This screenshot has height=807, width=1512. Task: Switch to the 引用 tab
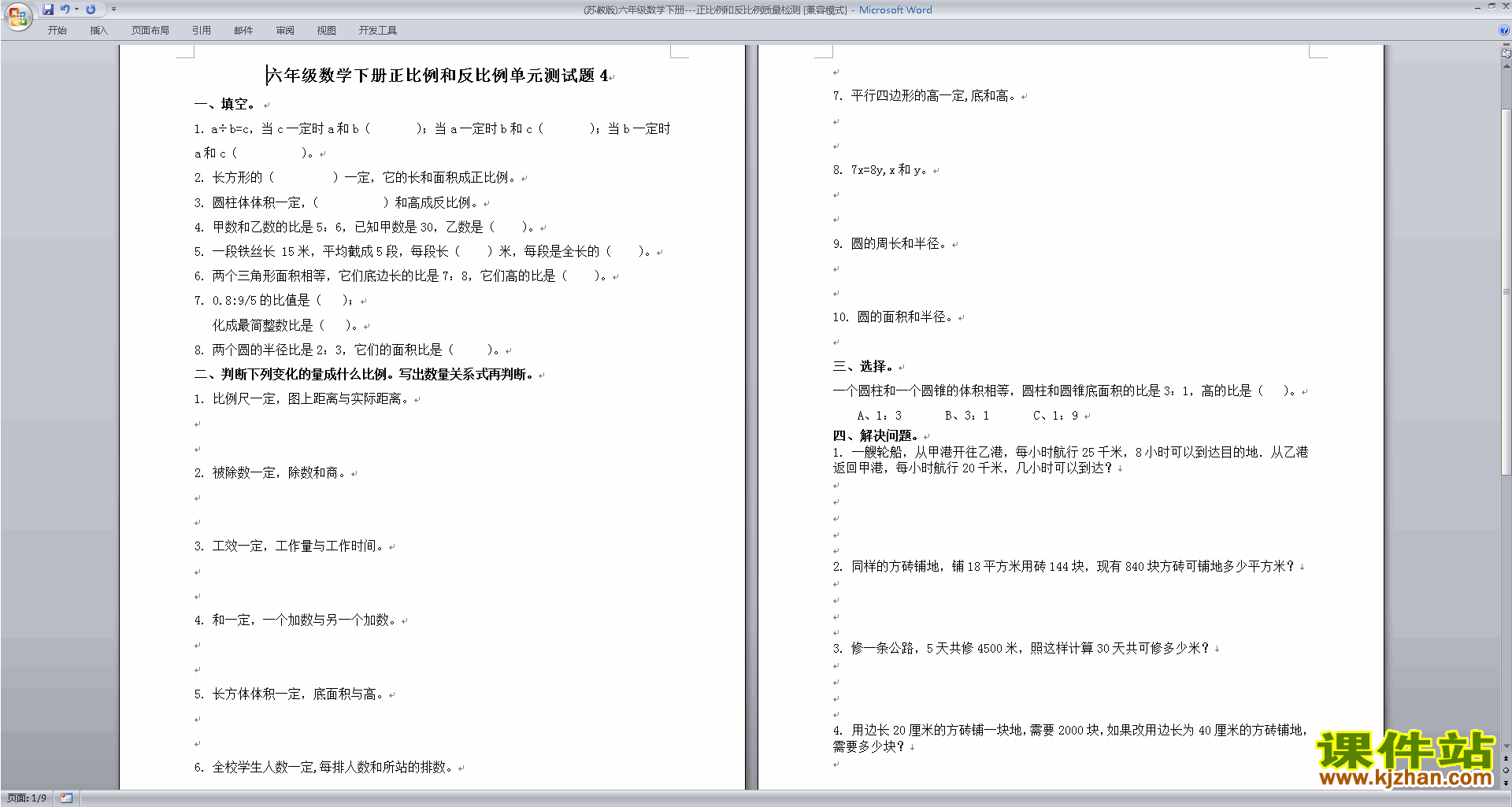point(202,31)
